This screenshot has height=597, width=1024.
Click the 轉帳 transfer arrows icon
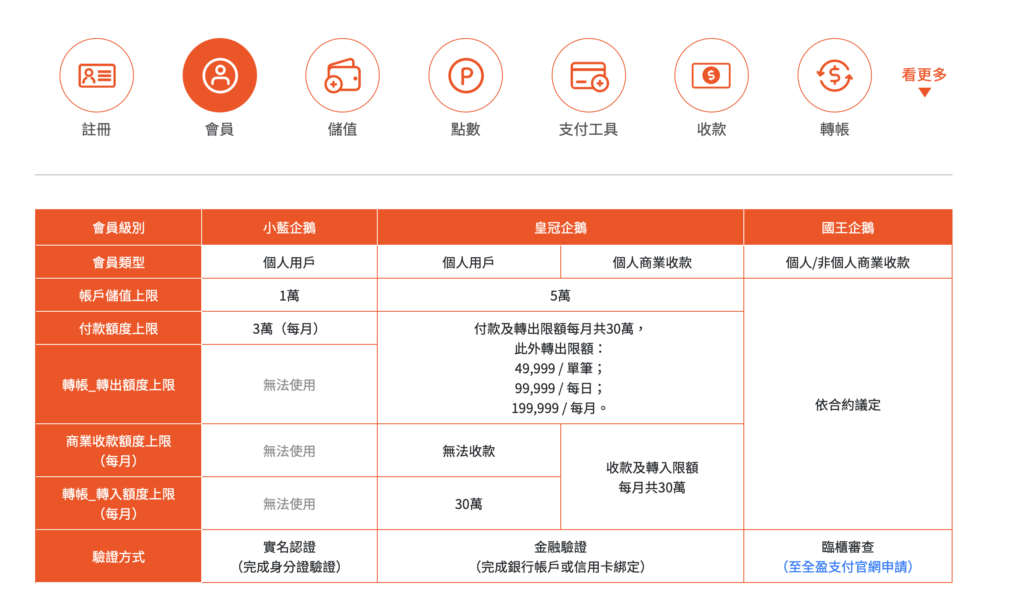pos(834,75)
